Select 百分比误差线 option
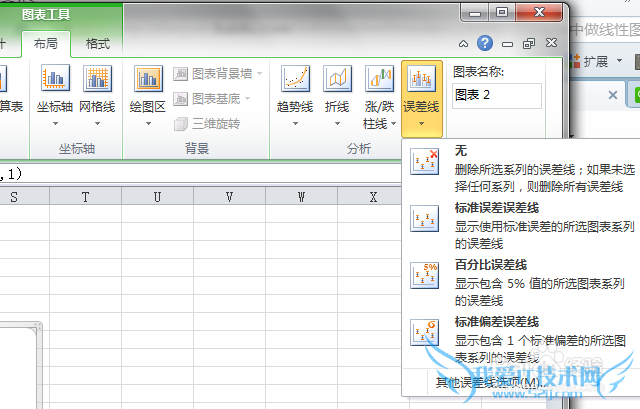This screenshot has width=640, height=409. [x=523, y=282]
